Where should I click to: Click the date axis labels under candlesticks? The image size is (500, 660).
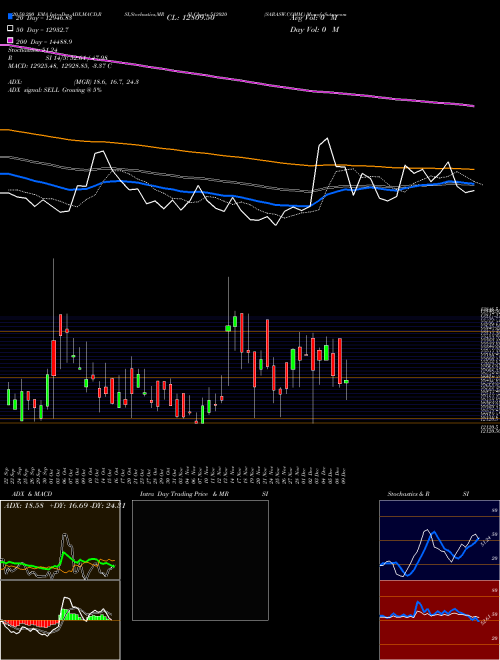[176, 475]
